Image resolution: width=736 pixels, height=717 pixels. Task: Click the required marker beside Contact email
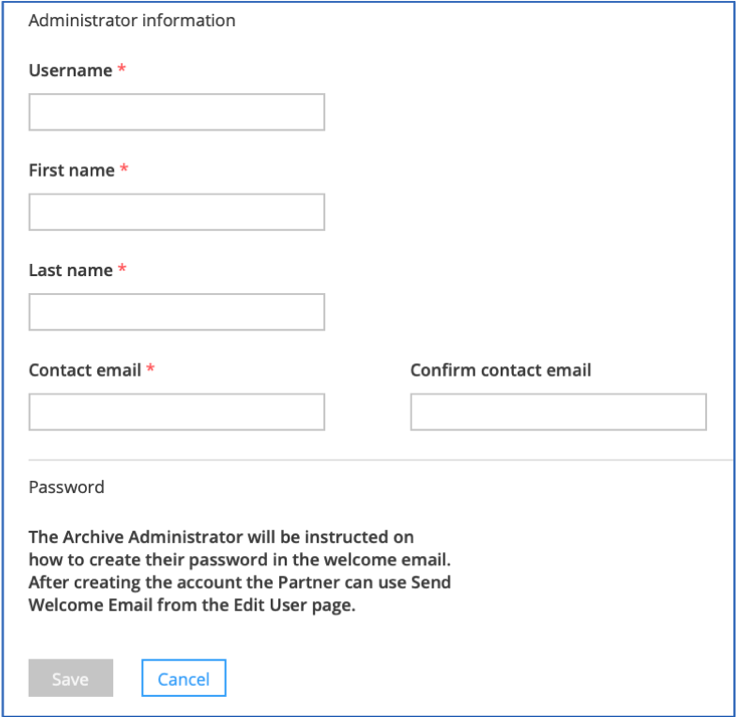(150, 368)
